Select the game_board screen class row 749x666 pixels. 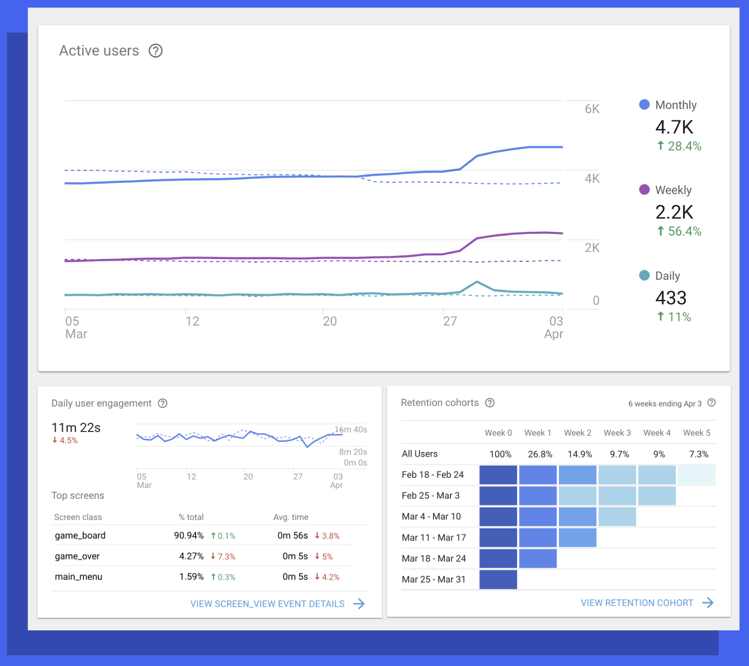pyautogui.click(x=202, y=536)
